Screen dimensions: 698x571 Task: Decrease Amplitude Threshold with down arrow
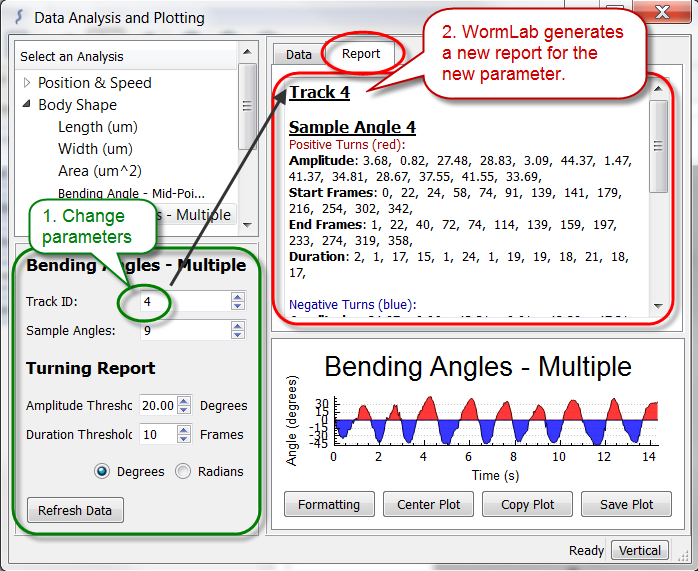click(184, 409)
